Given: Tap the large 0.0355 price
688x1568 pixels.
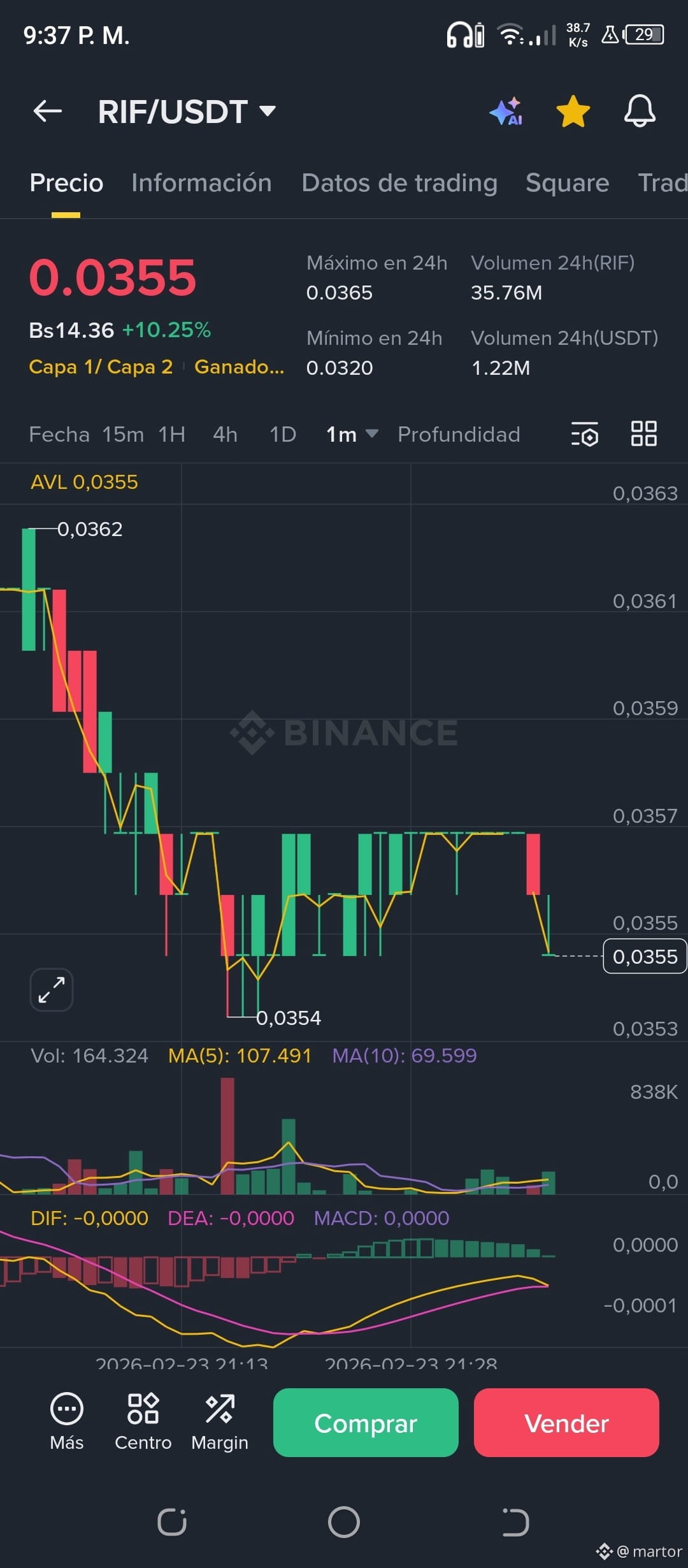Looking at the screenshot, I should [x=113, y=277].
